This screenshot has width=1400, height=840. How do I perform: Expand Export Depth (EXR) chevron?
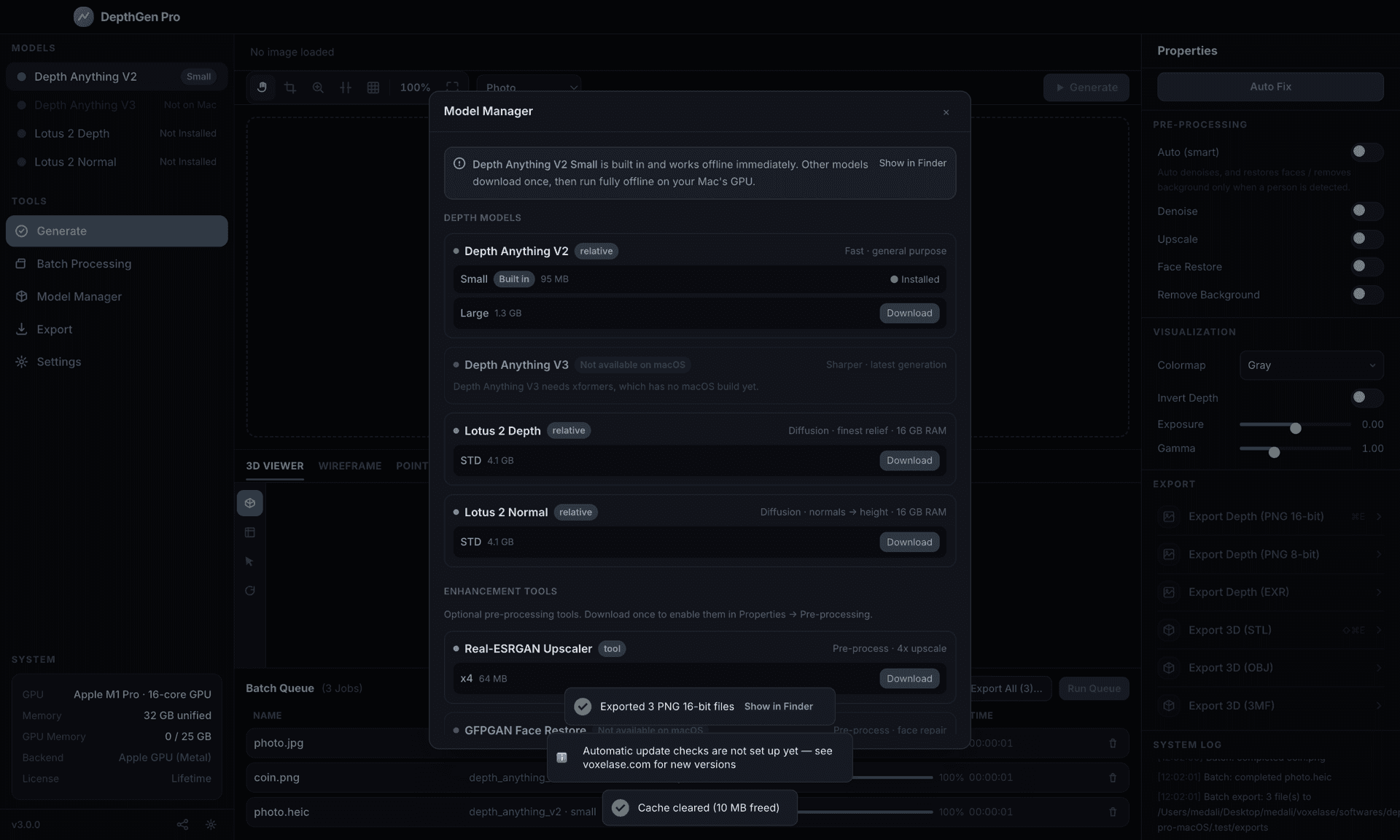1378,592
